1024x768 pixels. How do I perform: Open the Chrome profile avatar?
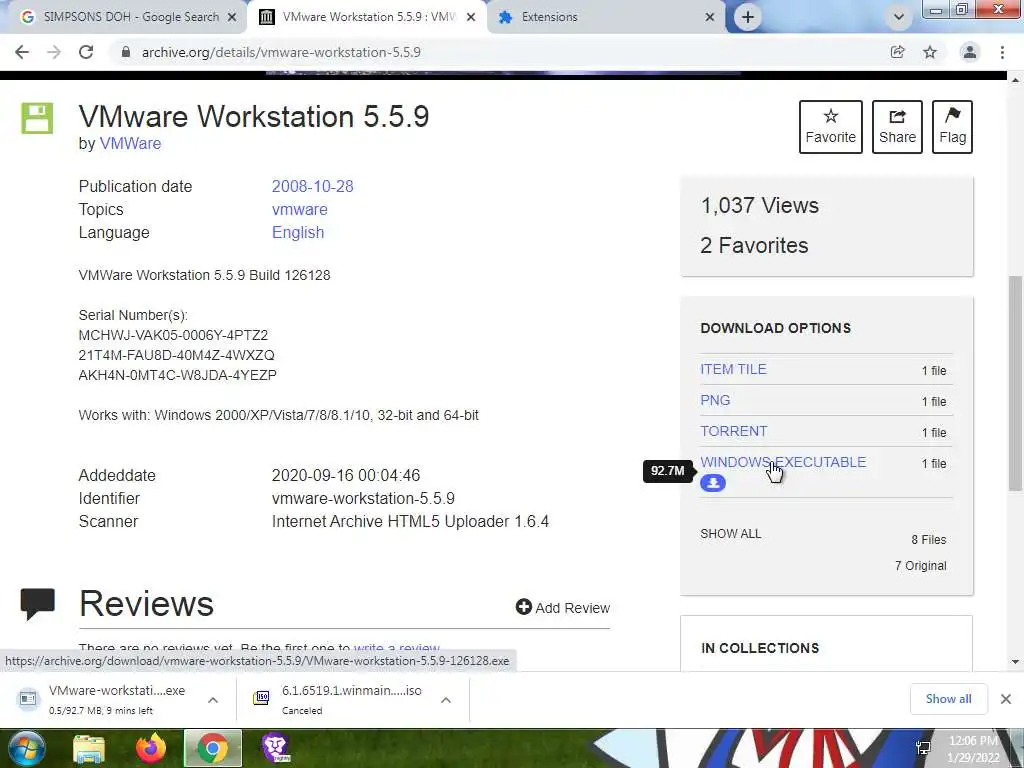click(970, 52)
